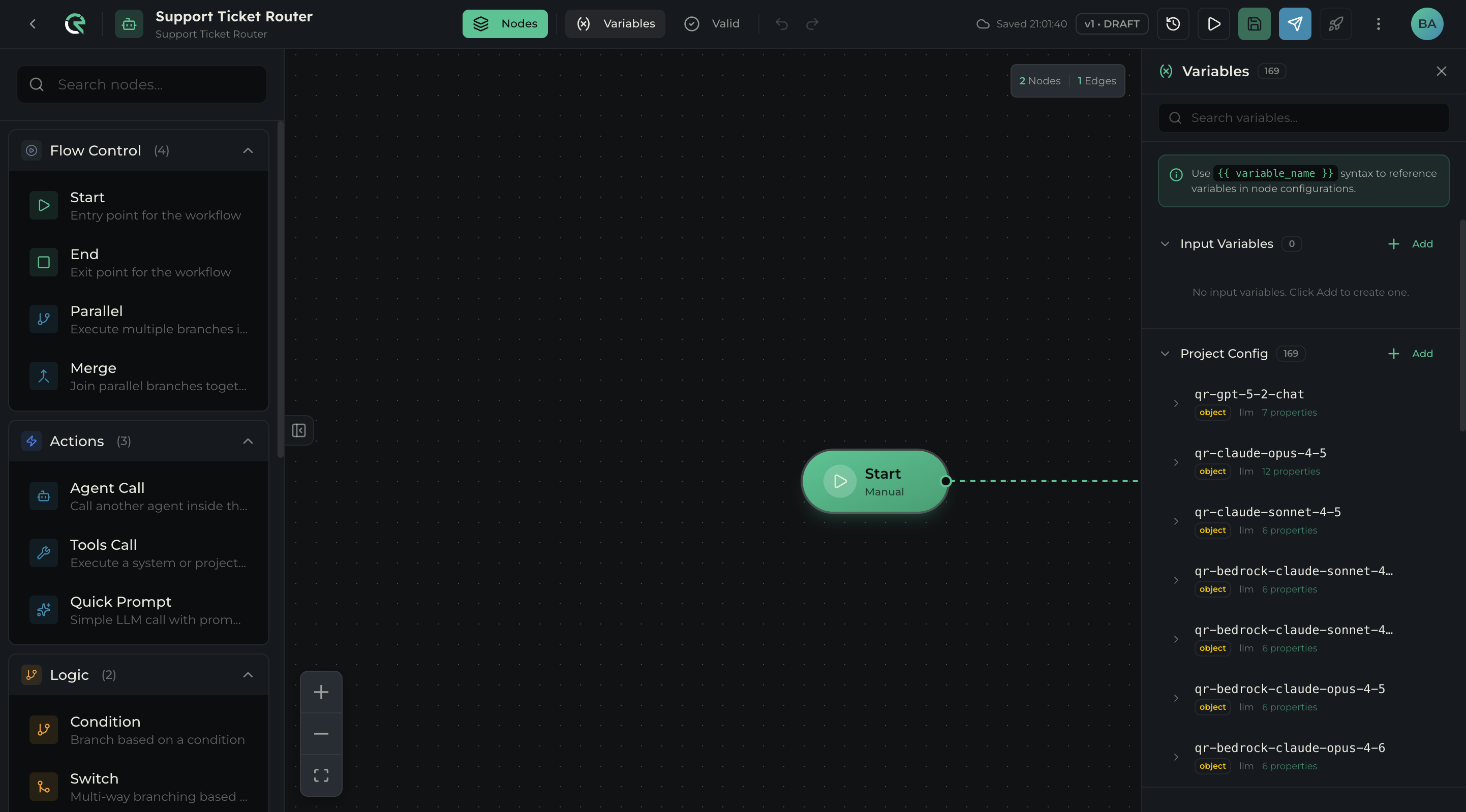Focus the Search variables field

pos(1303,118)
